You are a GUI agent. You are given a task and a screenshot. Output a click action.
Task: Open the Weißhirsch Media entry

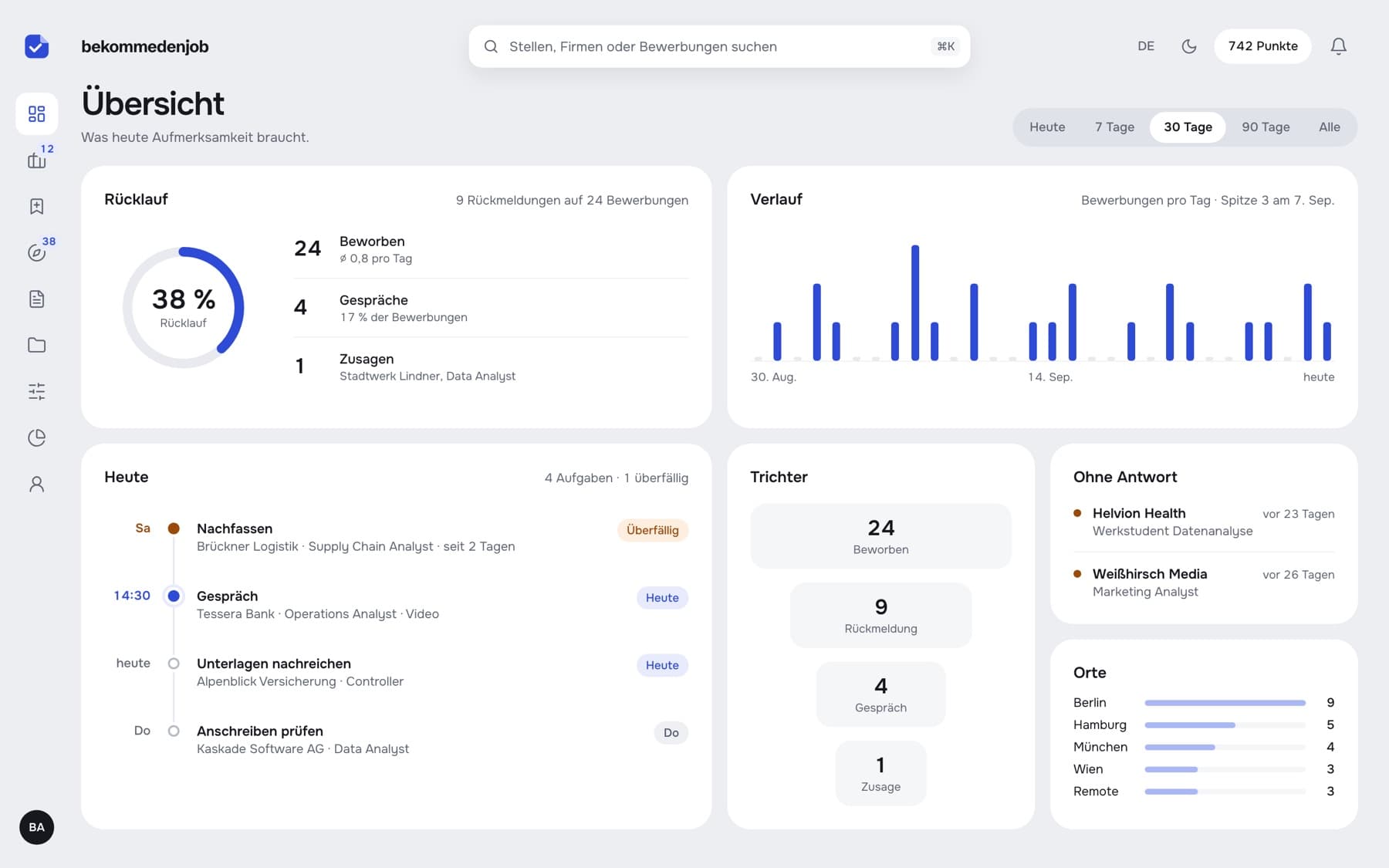pos(1204,583)
